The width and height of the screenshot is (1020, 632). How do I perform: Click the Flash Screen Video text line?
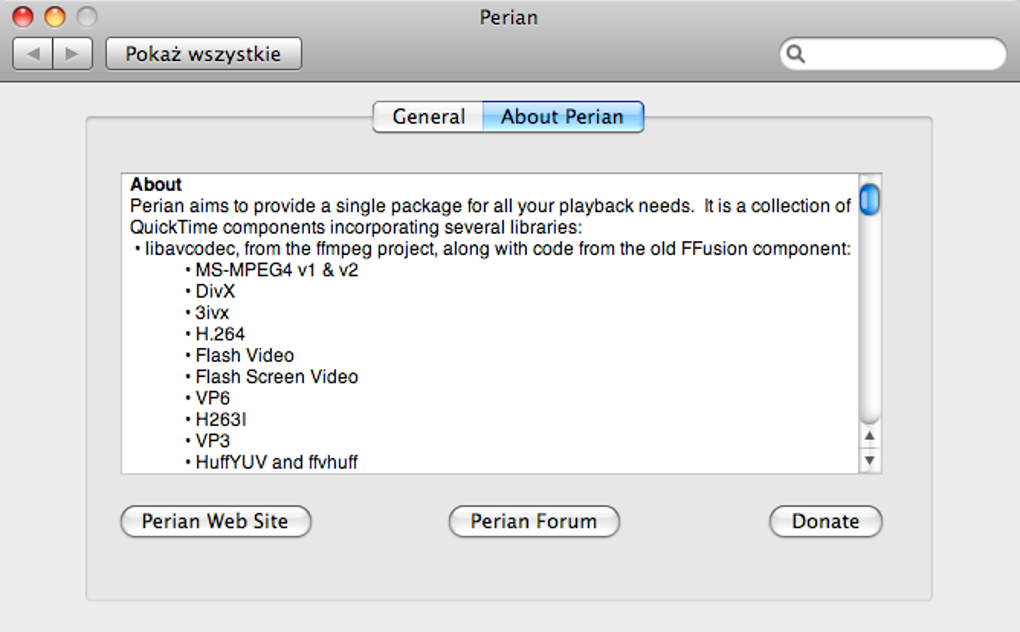point(276,377)
